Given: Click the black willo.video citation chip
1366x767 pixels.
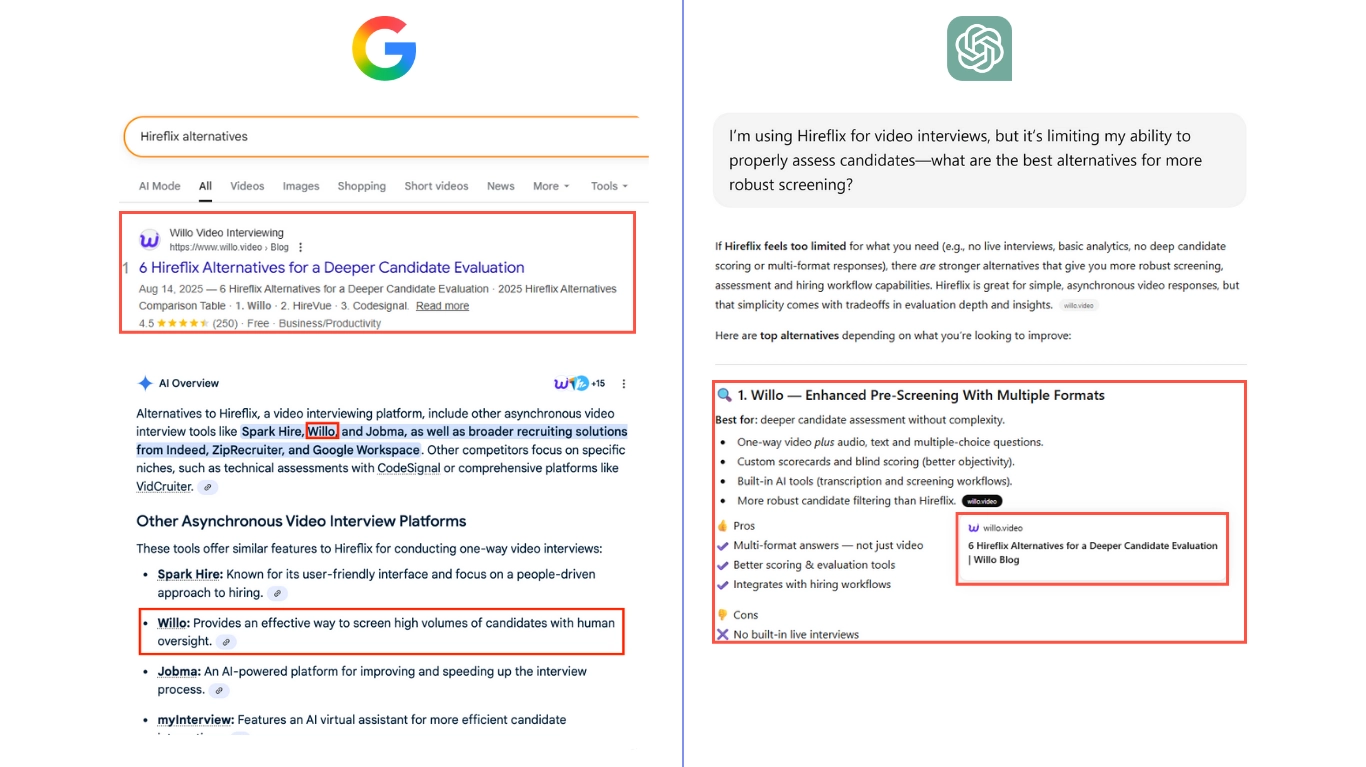Looking at the screenshot, I should [x=982, y=501].
